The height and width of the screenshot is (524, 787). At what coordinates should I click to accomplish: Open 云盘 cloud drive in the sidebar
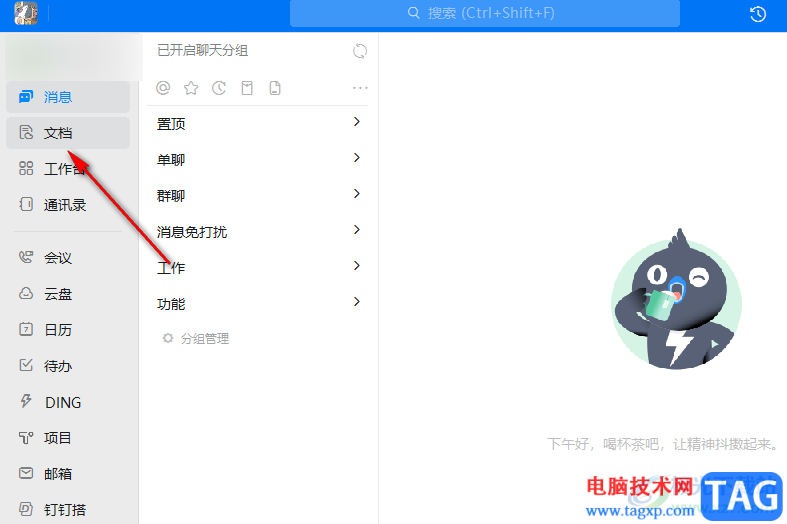coord(68,294)
